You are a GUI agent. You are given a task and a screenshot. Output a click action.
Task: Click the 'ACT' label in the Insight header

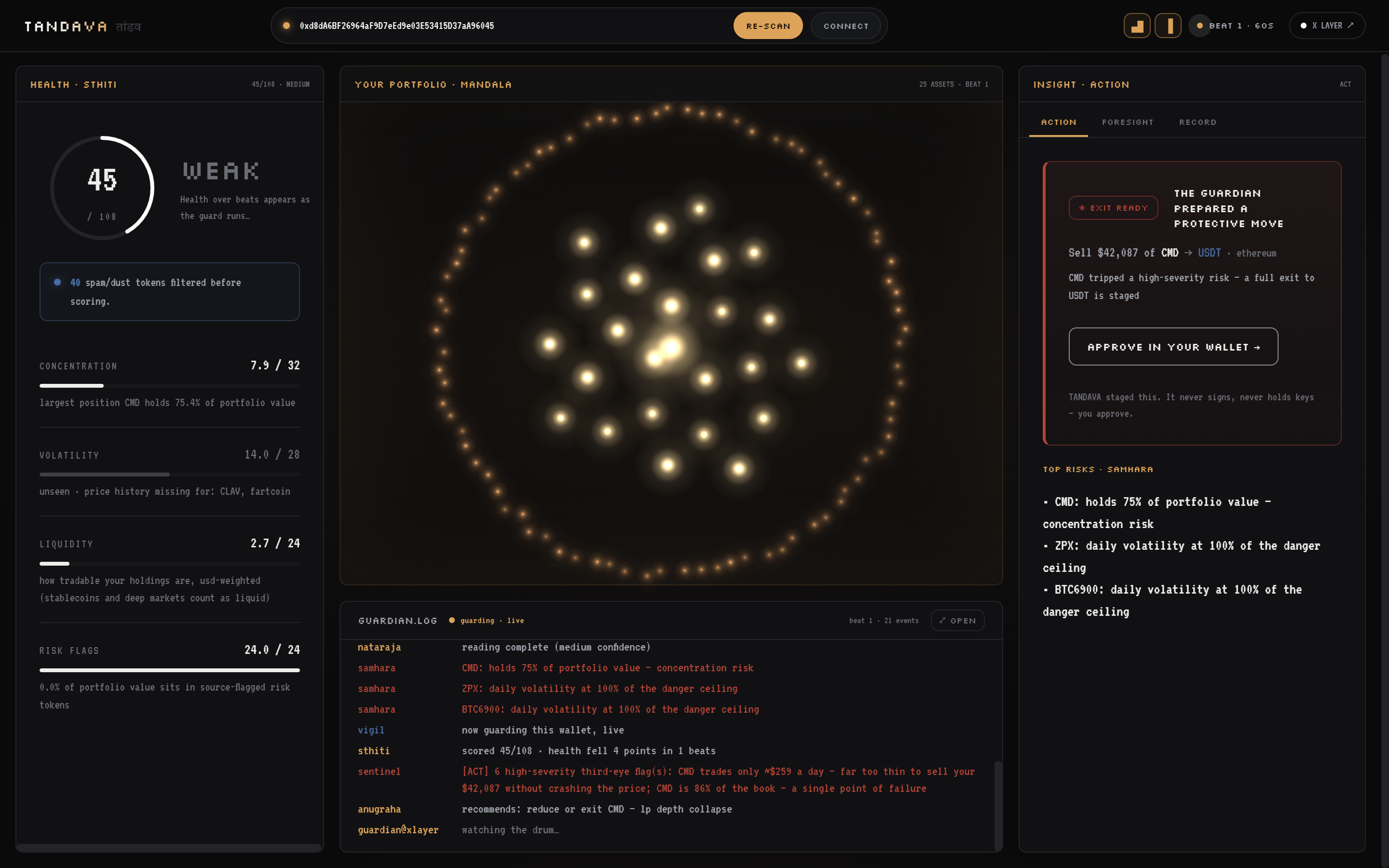coord(1345,84)
